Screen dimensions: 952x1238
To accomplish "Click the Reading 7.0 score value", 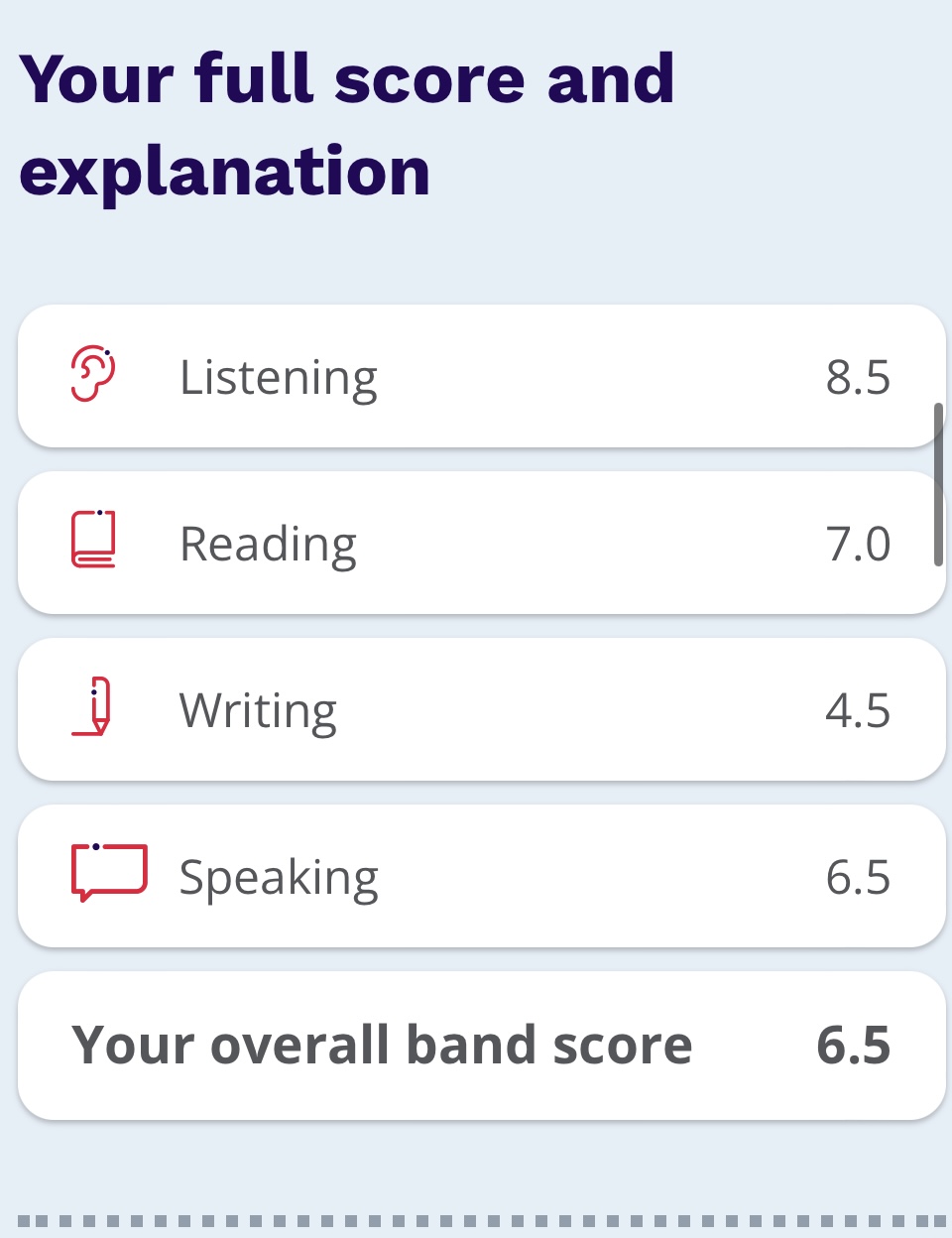I will tap(858, 544).
